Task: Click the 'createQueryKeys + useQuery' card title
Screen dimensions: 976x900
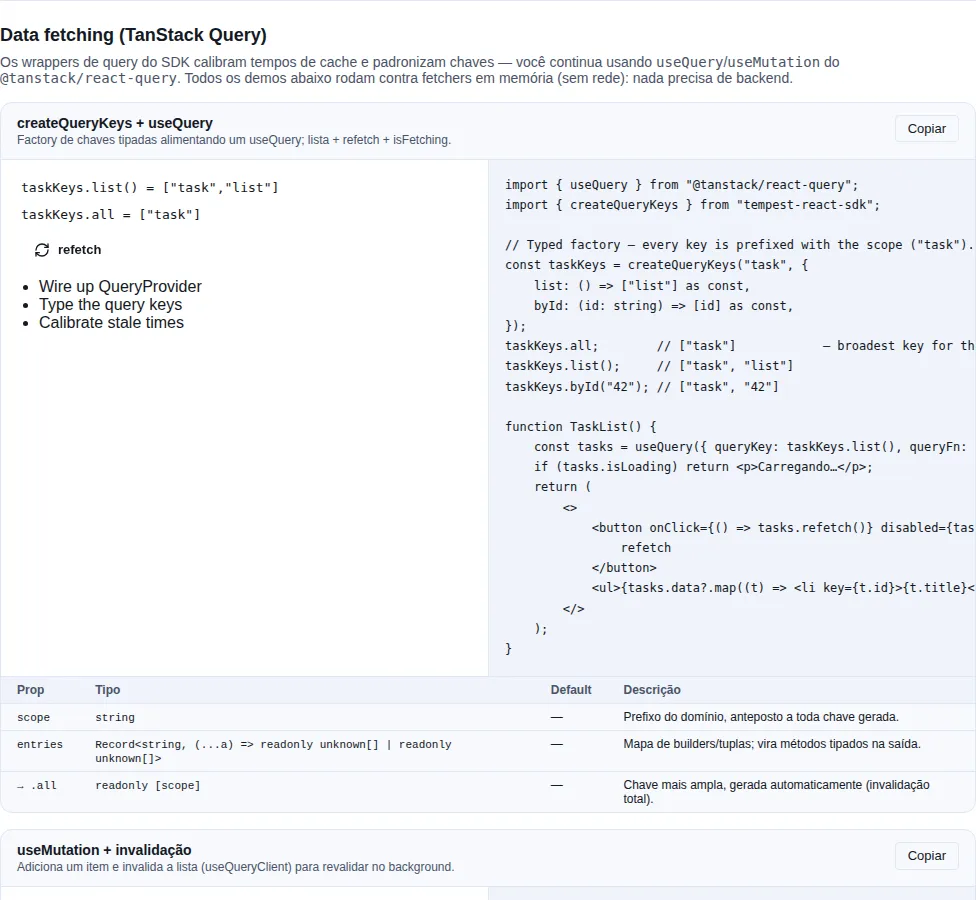Action: click(115, 123)
